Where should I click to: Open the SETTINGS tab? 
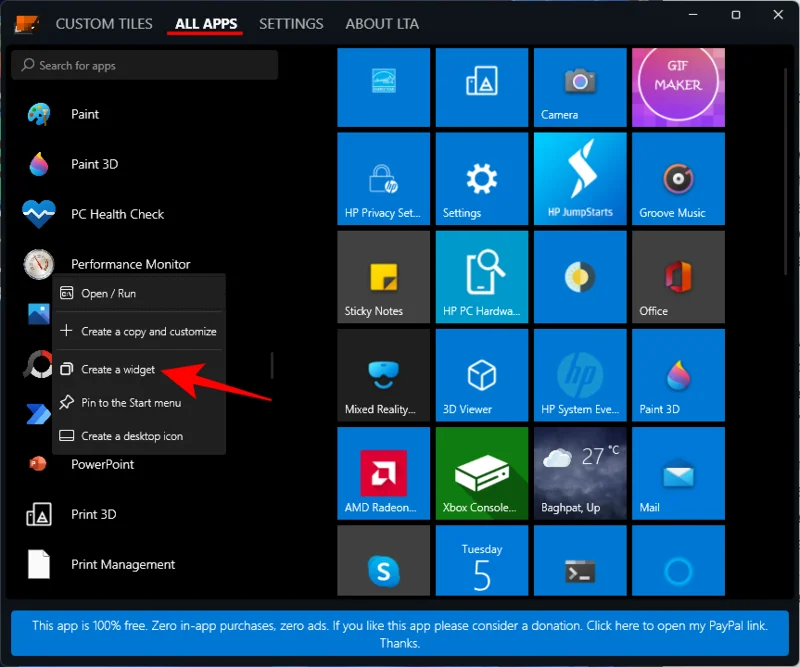click(291, 23)
